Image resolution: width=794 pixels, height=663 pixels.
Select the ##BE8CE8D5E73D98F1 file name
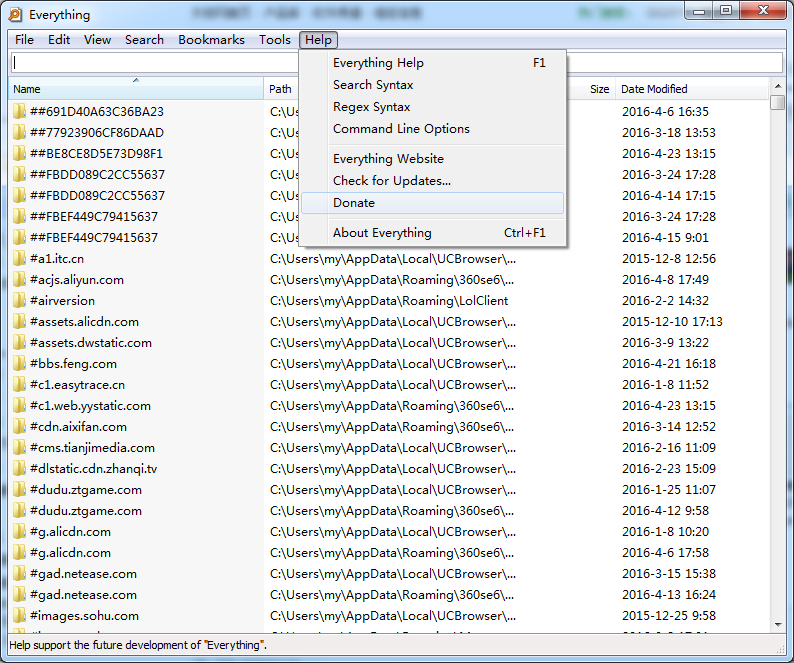pyautogui.click(x=96, y=153)
